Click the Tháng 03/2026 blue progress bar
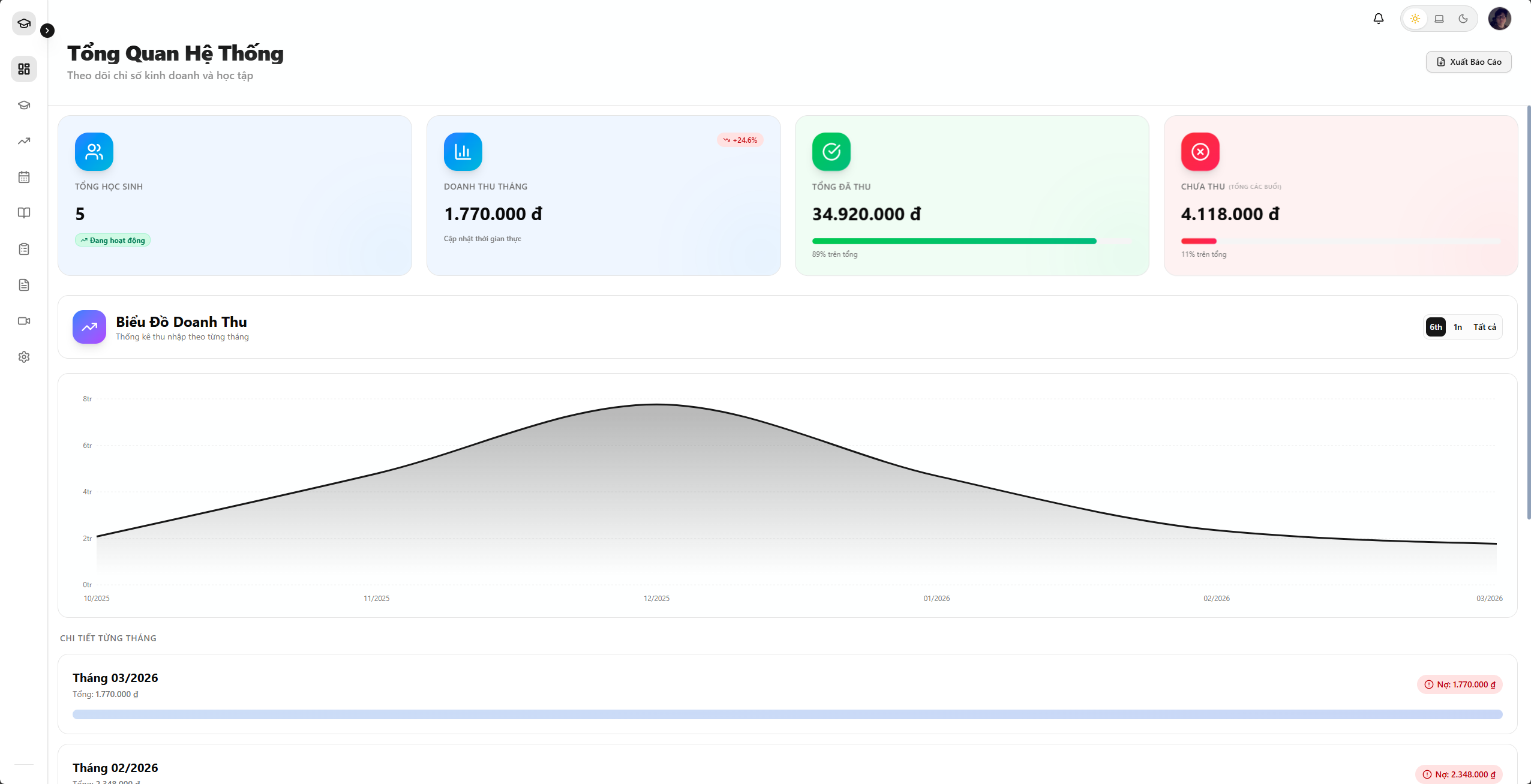 [788, 714]
